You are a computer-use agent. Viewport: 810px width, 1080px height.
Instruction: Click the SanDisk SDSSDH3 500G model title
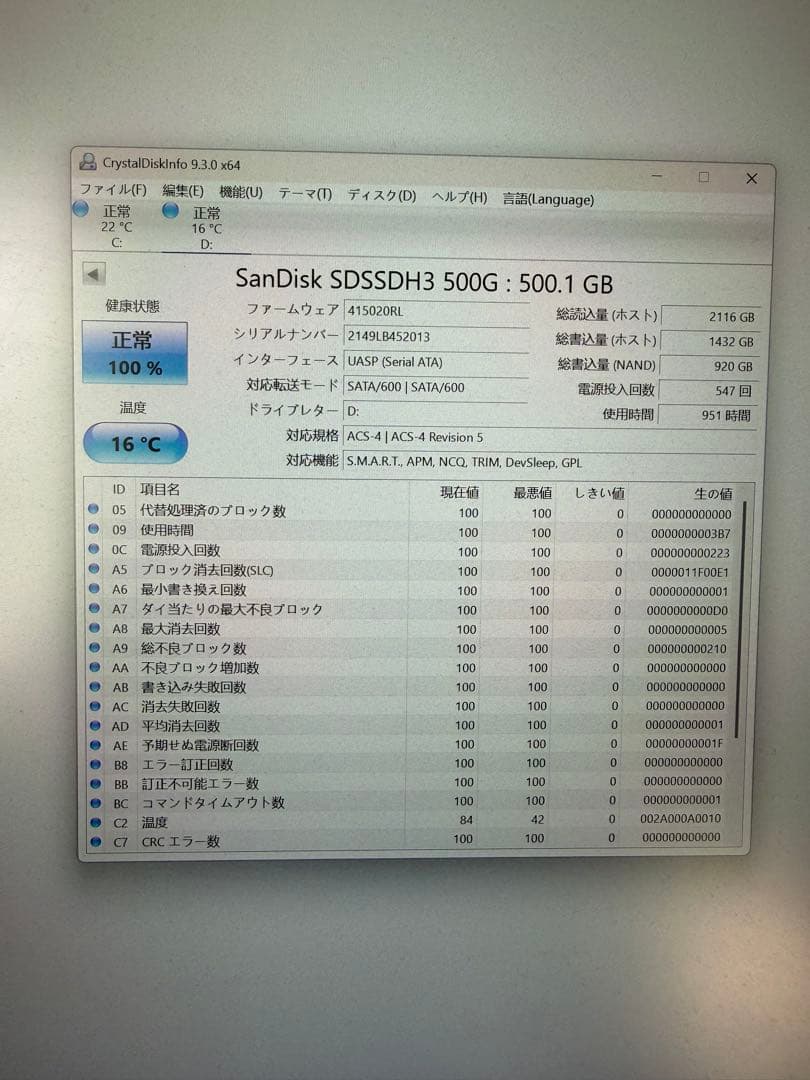pyautogui.click(x=424, y=281)
